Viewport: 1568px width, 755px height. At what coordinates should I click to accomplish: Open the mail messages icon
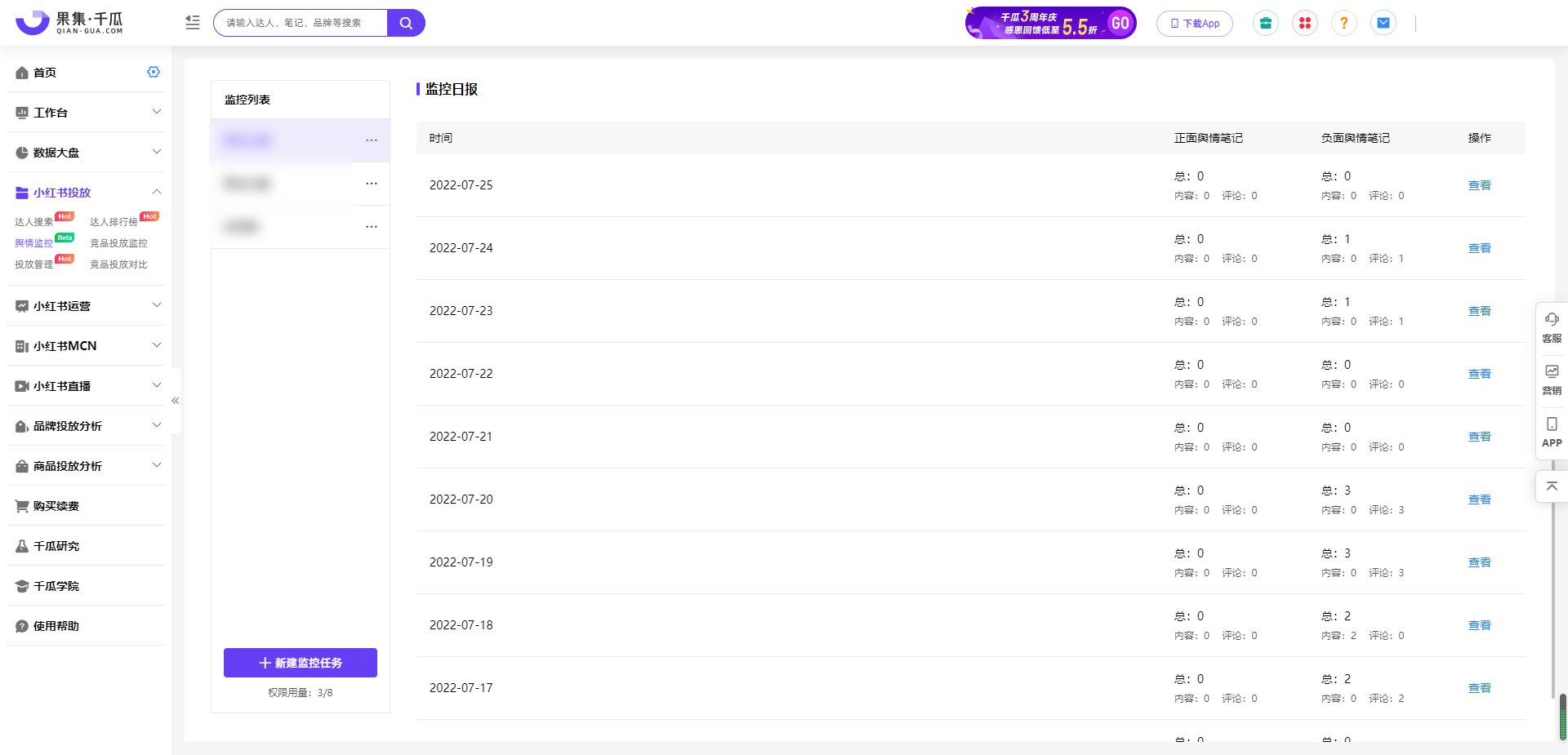click(x=1383, y=23)
